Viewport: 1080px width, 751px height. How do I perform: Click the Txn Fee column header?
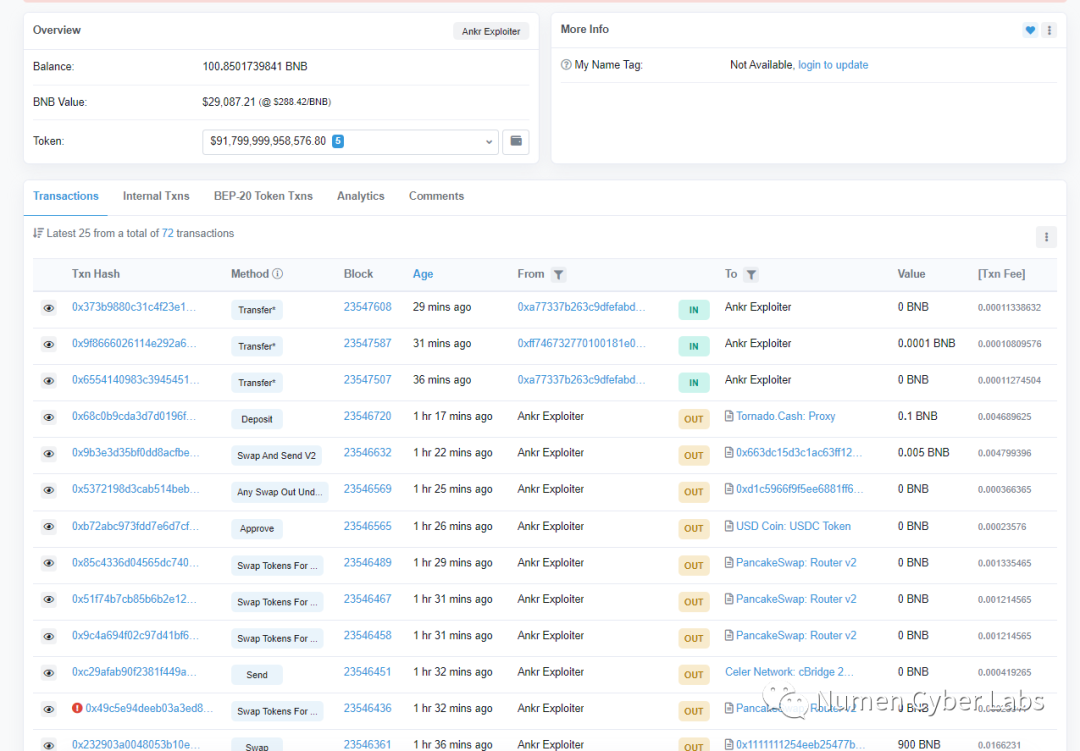pos(1001,274)
